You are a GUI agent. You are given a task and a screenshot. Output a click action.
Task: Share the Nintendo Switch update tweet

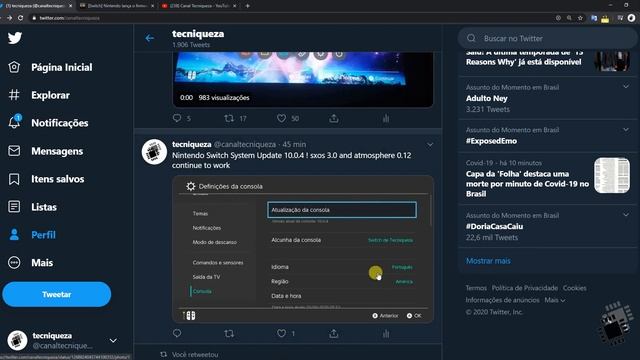[334, 333]
